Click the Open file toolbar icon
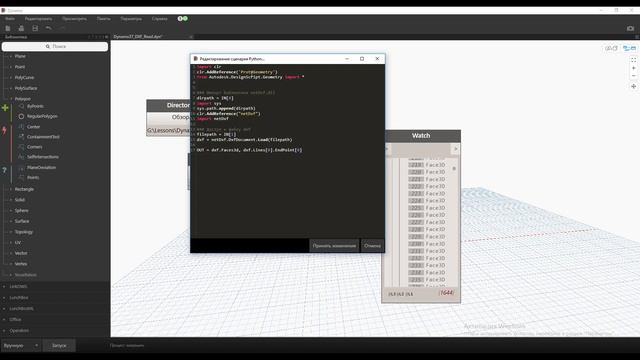Image resolution: width=640 pixels, height=360 pixels. pos(21,28)
